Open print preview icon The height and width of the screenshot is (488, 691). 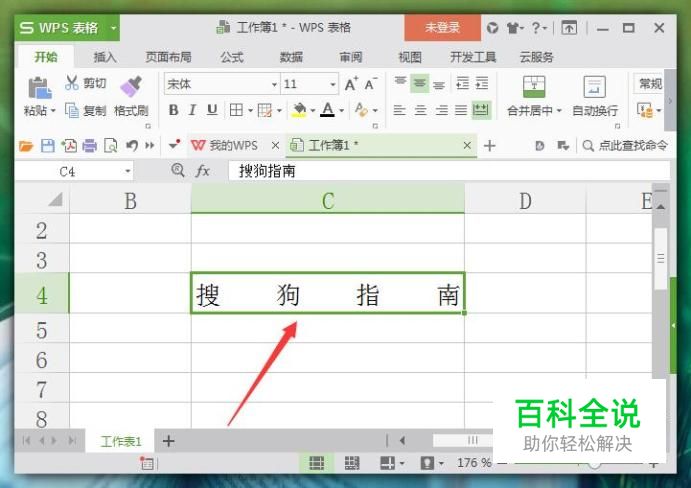click(110, 145)
